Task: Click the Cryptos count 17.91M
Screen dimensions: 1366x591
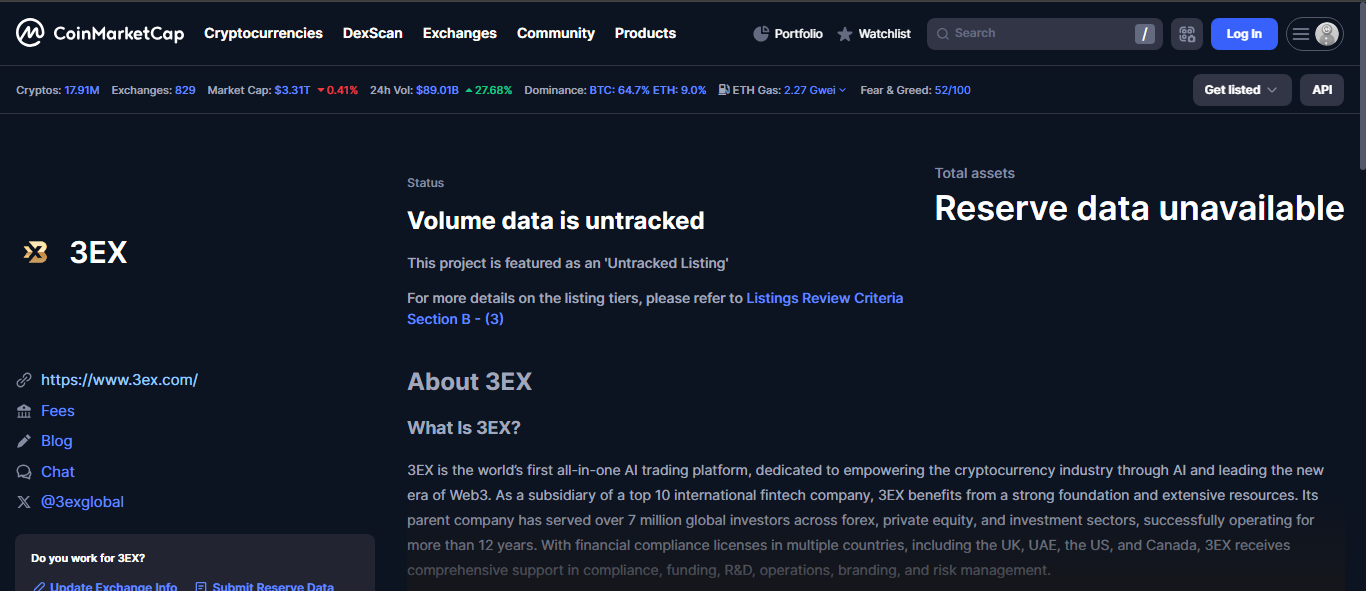Action: 82,90
